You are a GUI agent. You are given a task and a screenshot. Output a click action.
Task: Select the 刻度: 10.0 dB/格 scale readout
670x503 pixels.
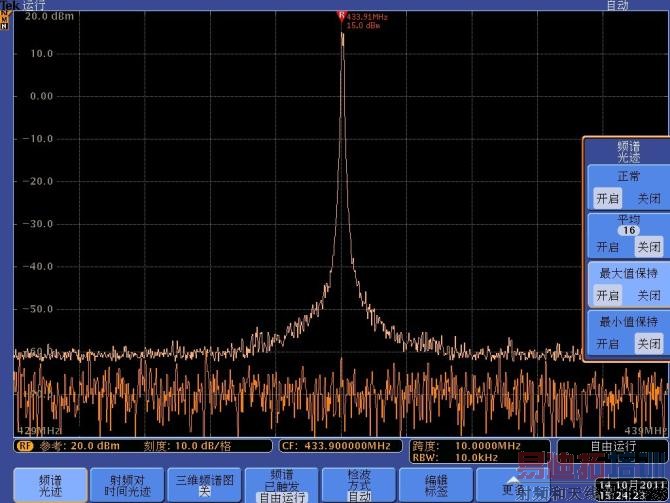[x=187, y=446]
